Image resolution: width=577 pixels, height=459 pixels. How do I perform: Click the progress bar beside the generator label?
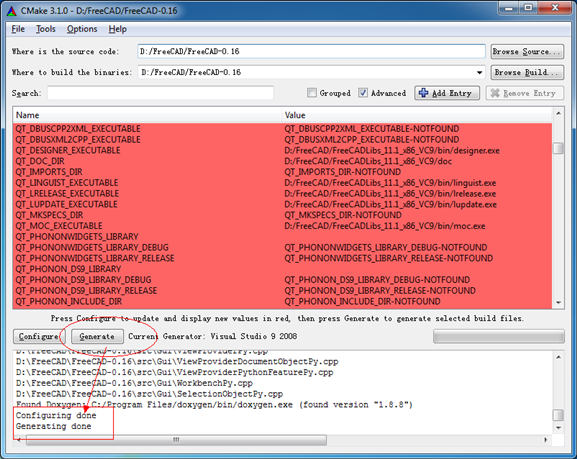[499, 336]
